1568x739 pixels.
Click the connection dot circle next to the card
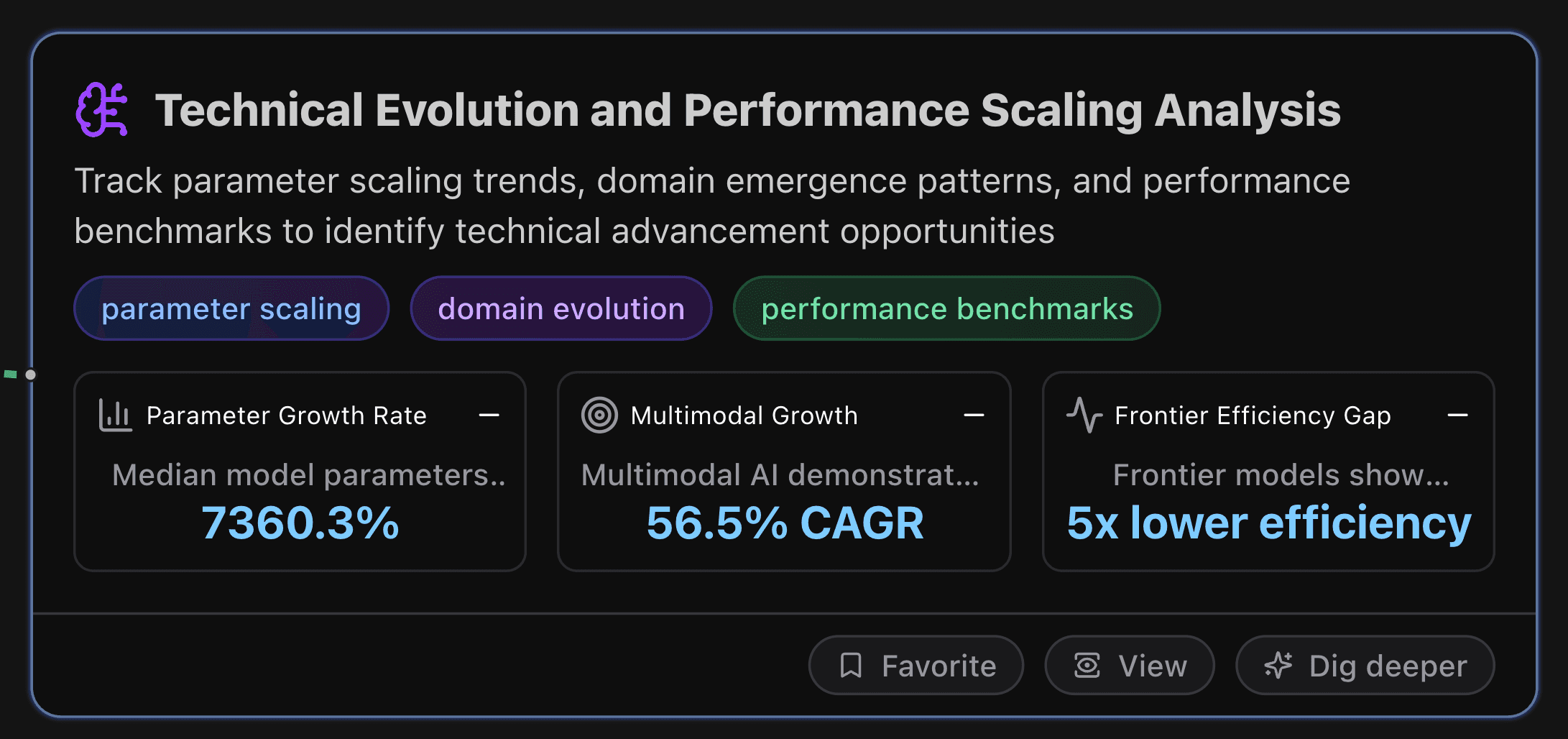(x=31, y=374)
